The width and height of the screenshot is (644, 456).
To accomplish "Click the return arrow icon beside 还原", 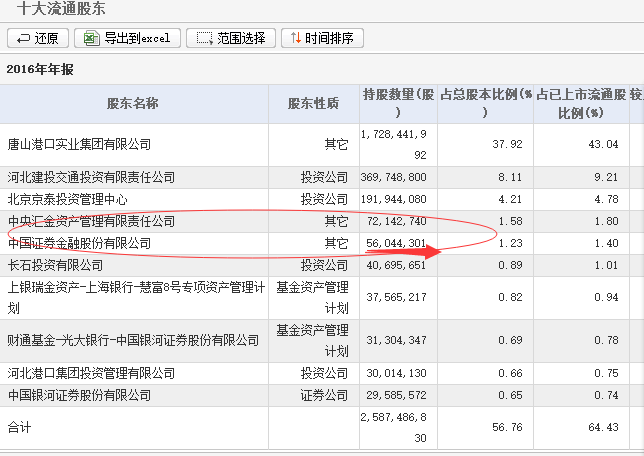I will 23,39.
